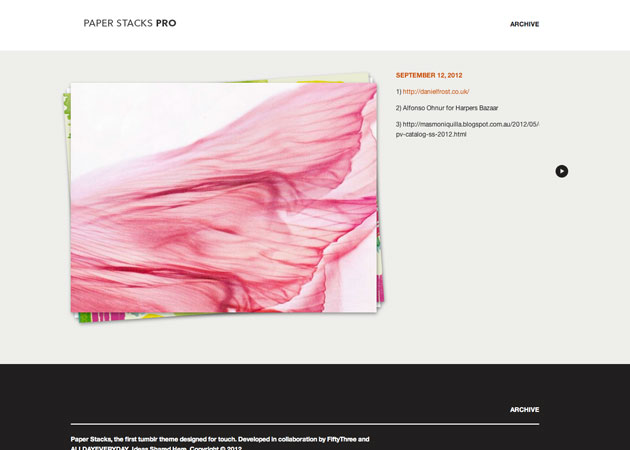Open the ALLDAYEVERYDAY footer link
Screen dimensions: 630x450
(x=100, y=448)
